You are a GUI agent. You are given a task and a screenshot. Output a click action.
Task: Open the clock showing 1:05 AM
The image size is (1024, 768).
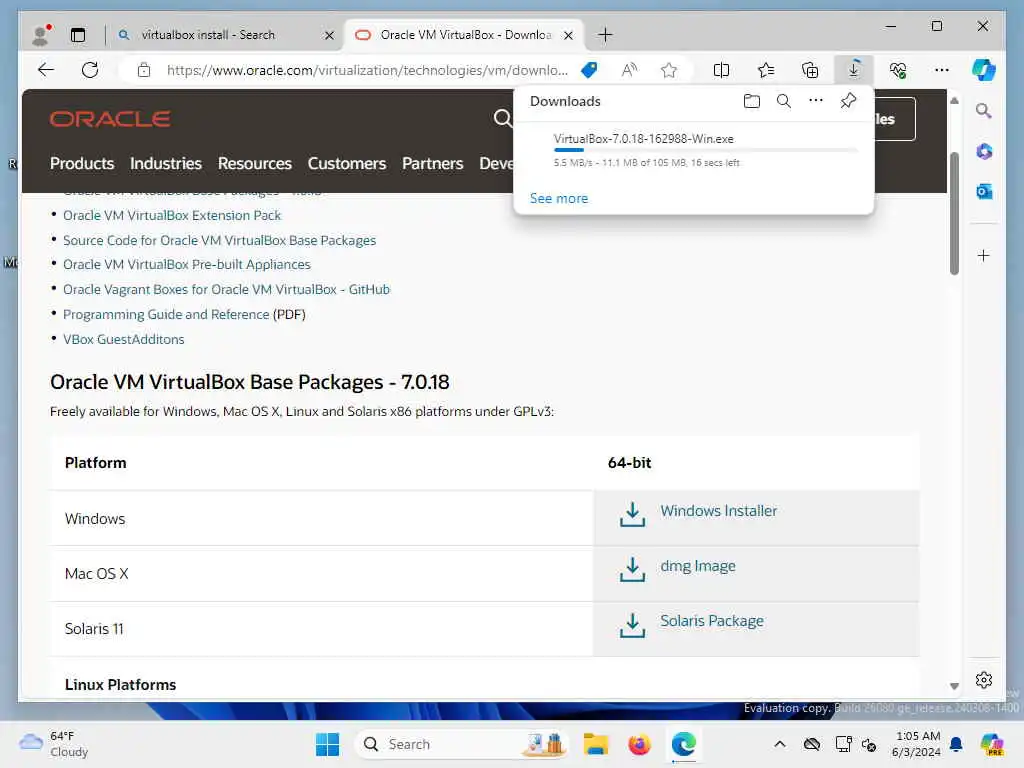(917, 744)
